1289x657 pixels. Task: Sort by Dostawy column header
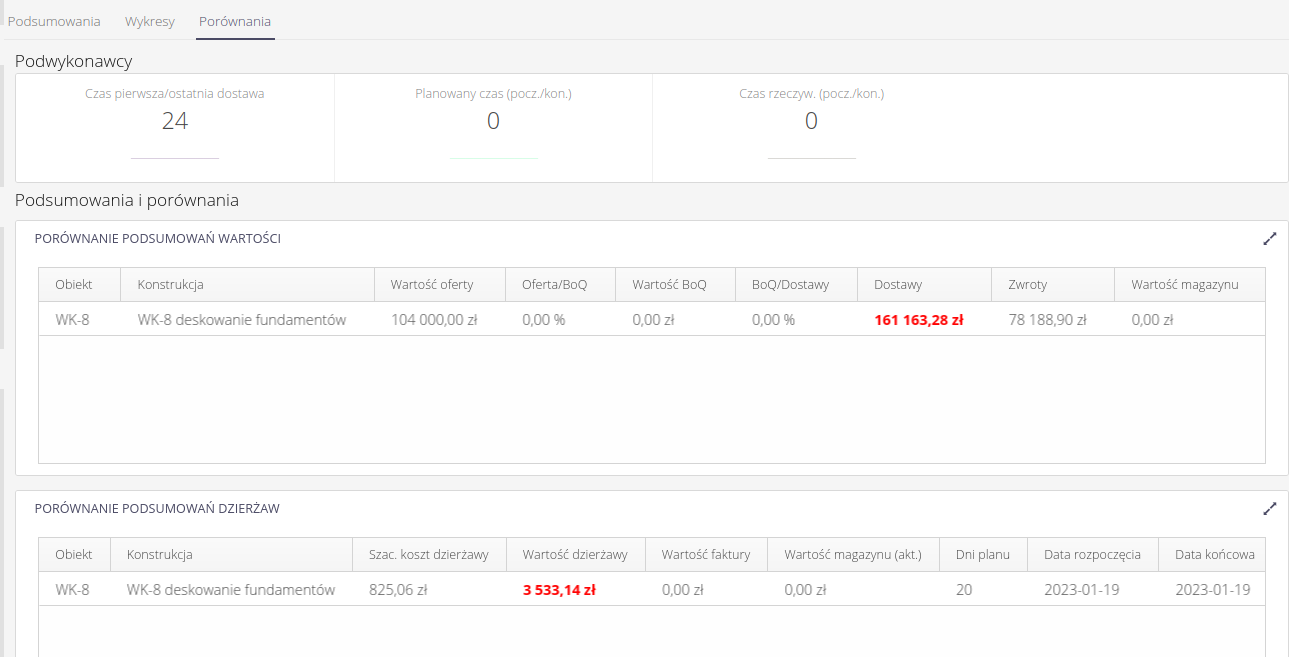[898, 285]
